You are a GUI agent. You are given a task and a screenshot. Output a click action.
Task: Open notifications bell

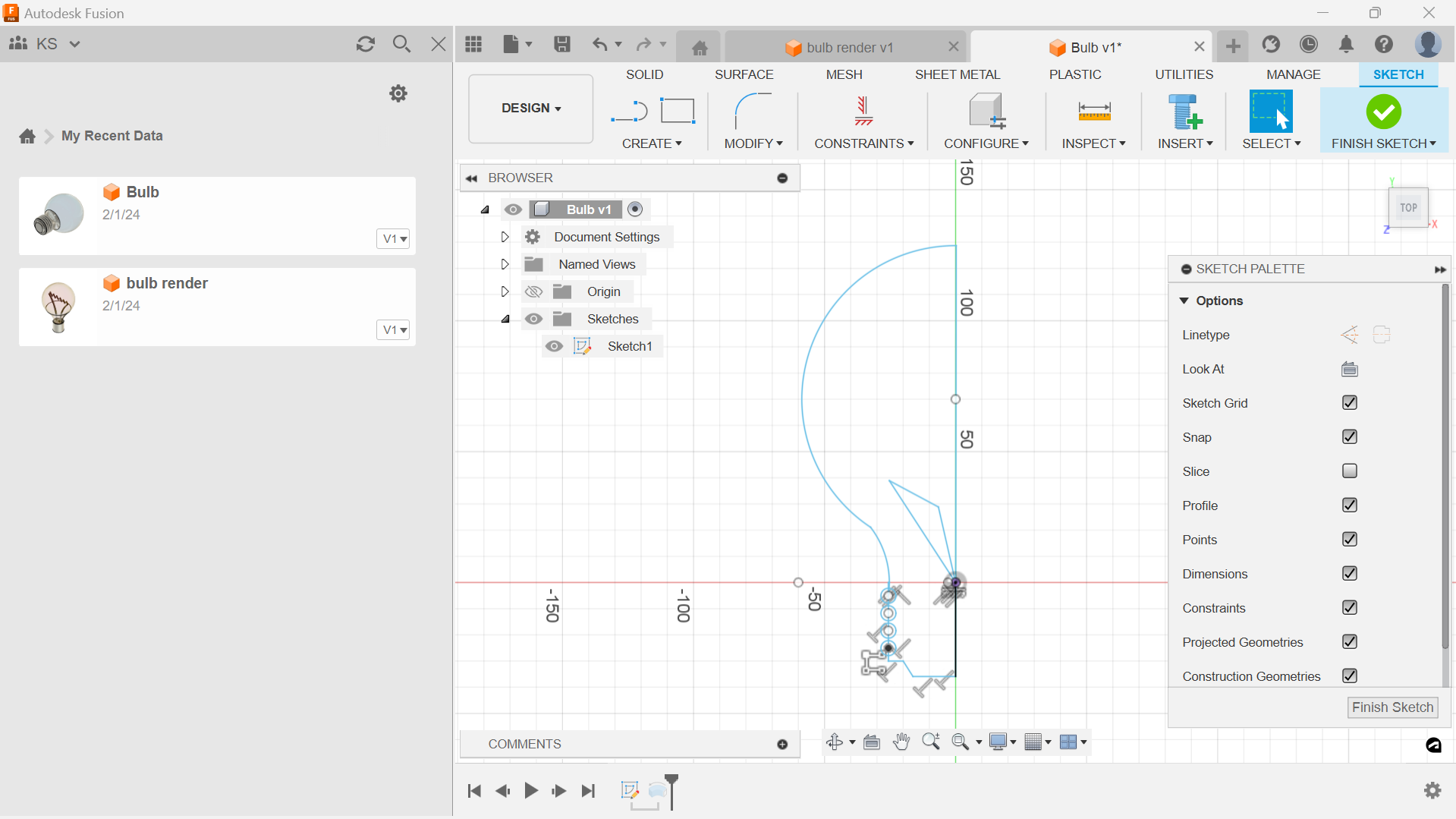click(1347, 45)
